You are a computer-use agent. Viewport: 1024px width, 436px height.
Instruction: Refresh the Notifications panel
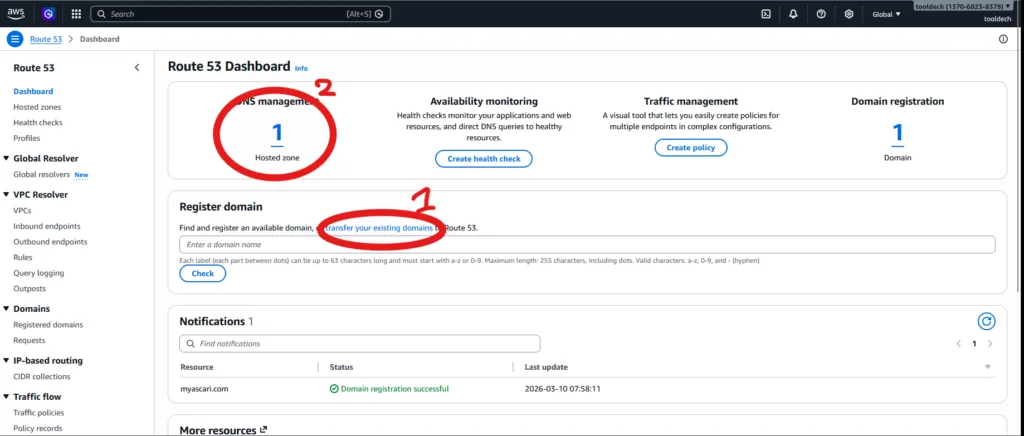(x=986, y=321)
